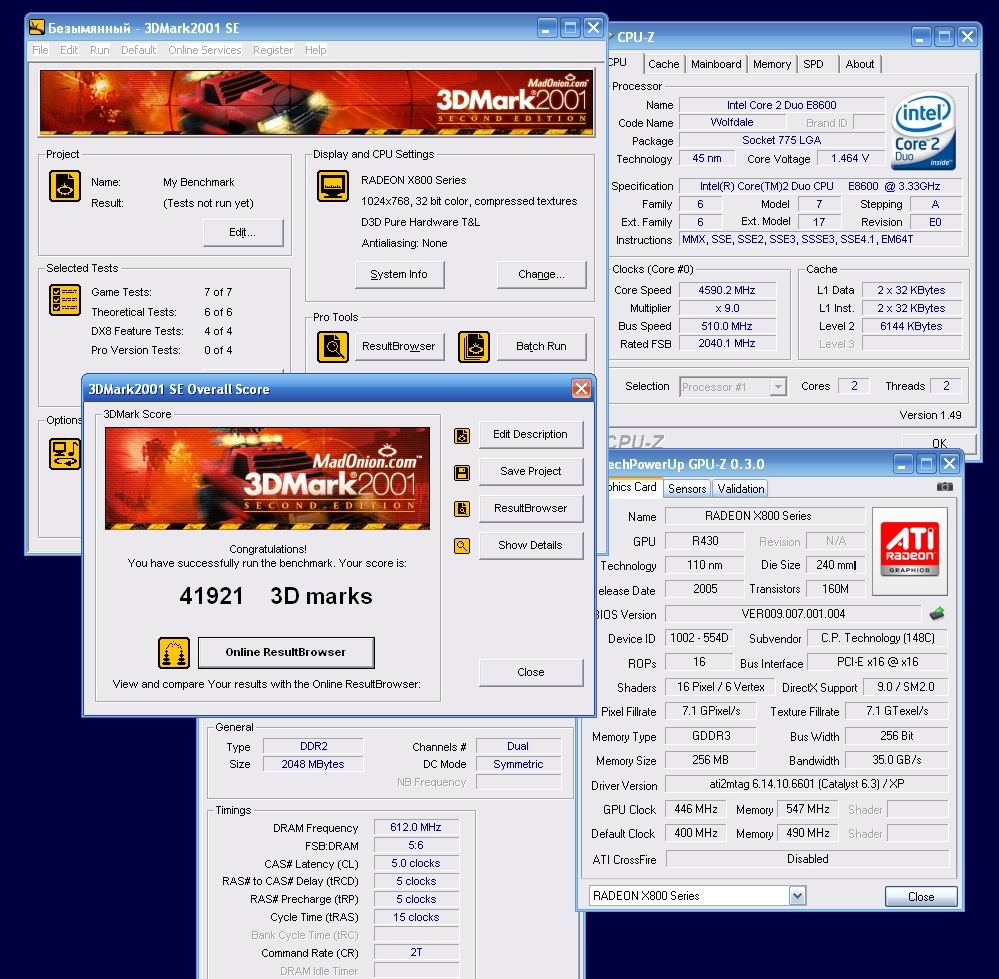Click the BIOS Version VER009.007.001.004 field
The image size is (999, 979).
793,614
